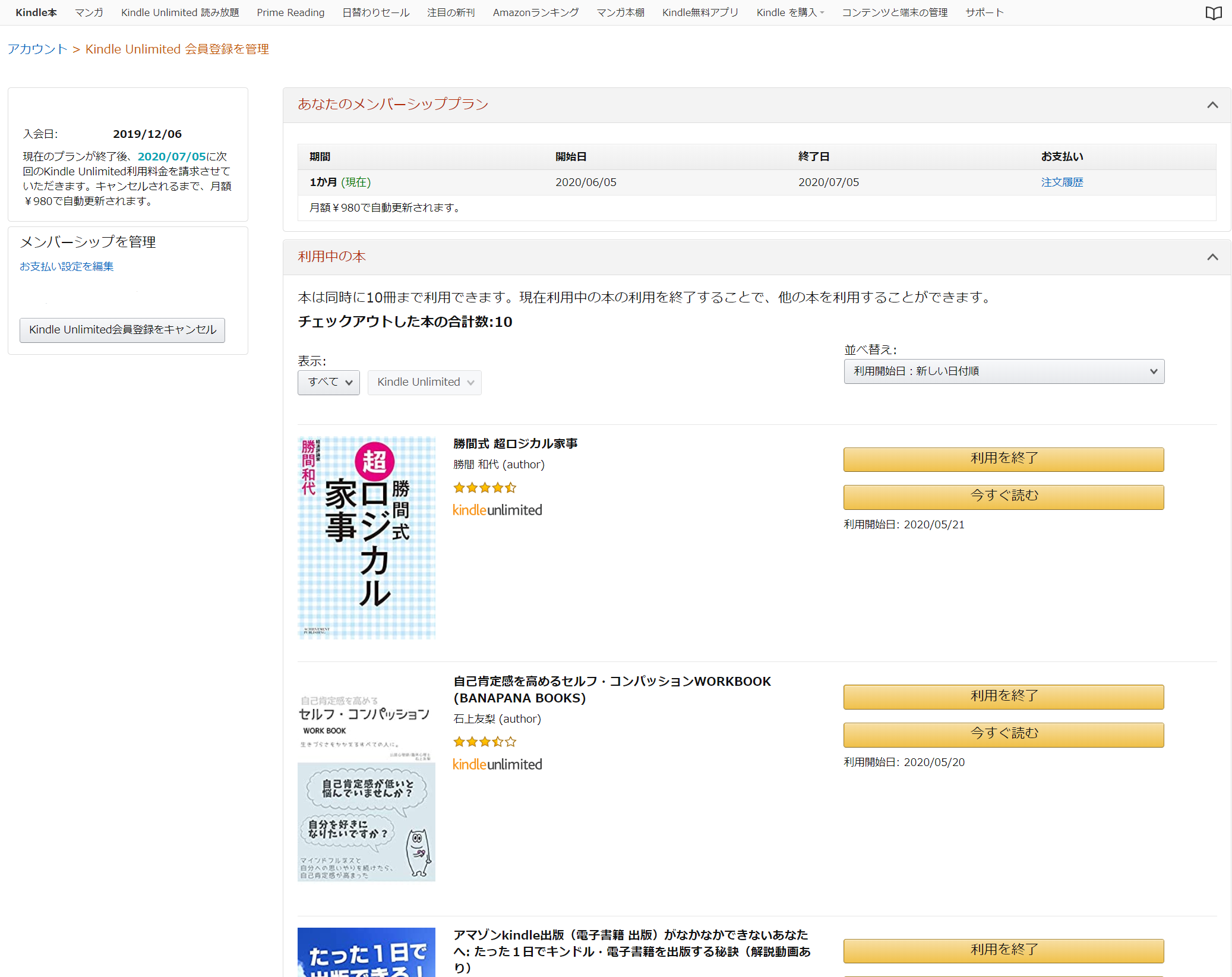Open セルフ・コンパッション WORK BOOK cover thumbnail
Viewport: 1232px width, 977px height.
point(367,786)
